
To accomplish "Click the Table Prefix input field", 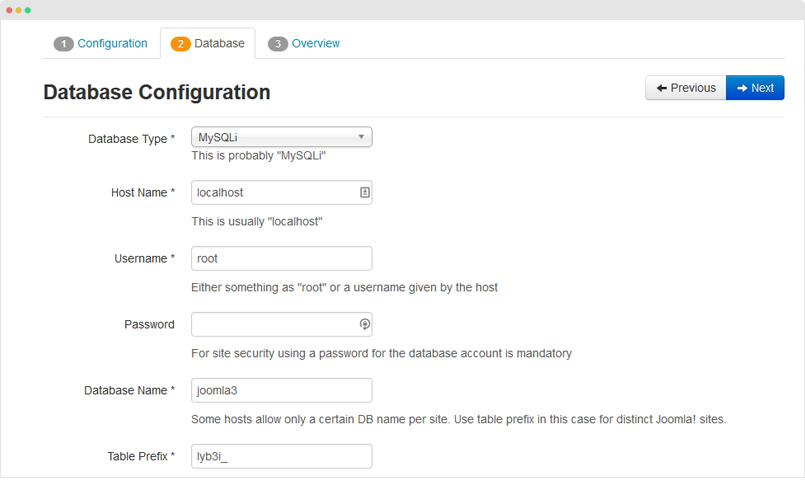I will [281, 456].
